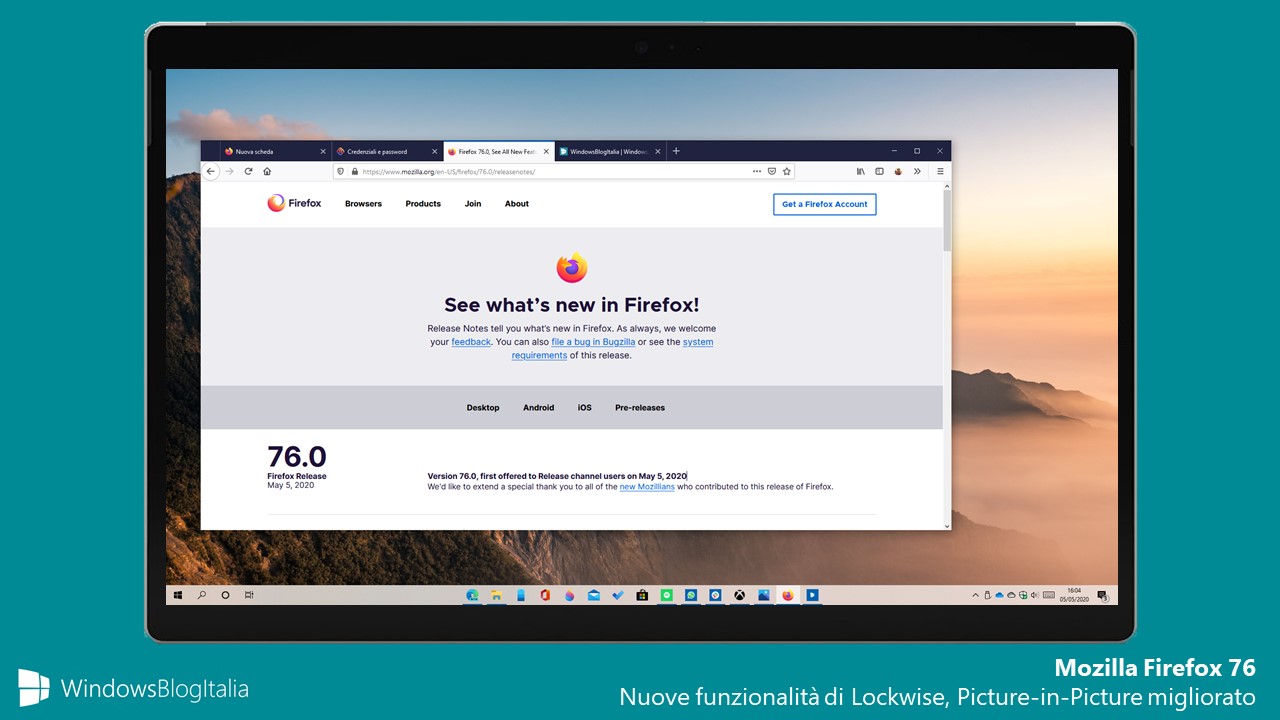Click the Firefox logo in the page header
Image resolution: width=1280 pixels, height=720 pixels.
tap(294, 203)
